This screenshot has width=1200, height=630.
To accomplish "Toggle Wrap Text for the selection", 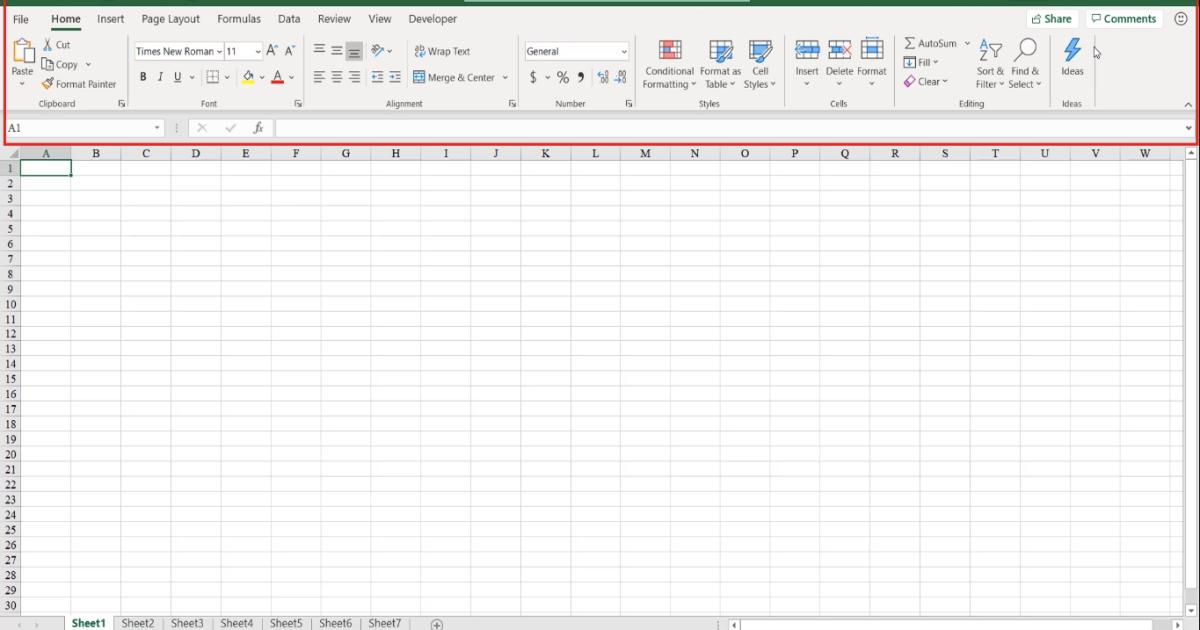I will pos(442,50).
